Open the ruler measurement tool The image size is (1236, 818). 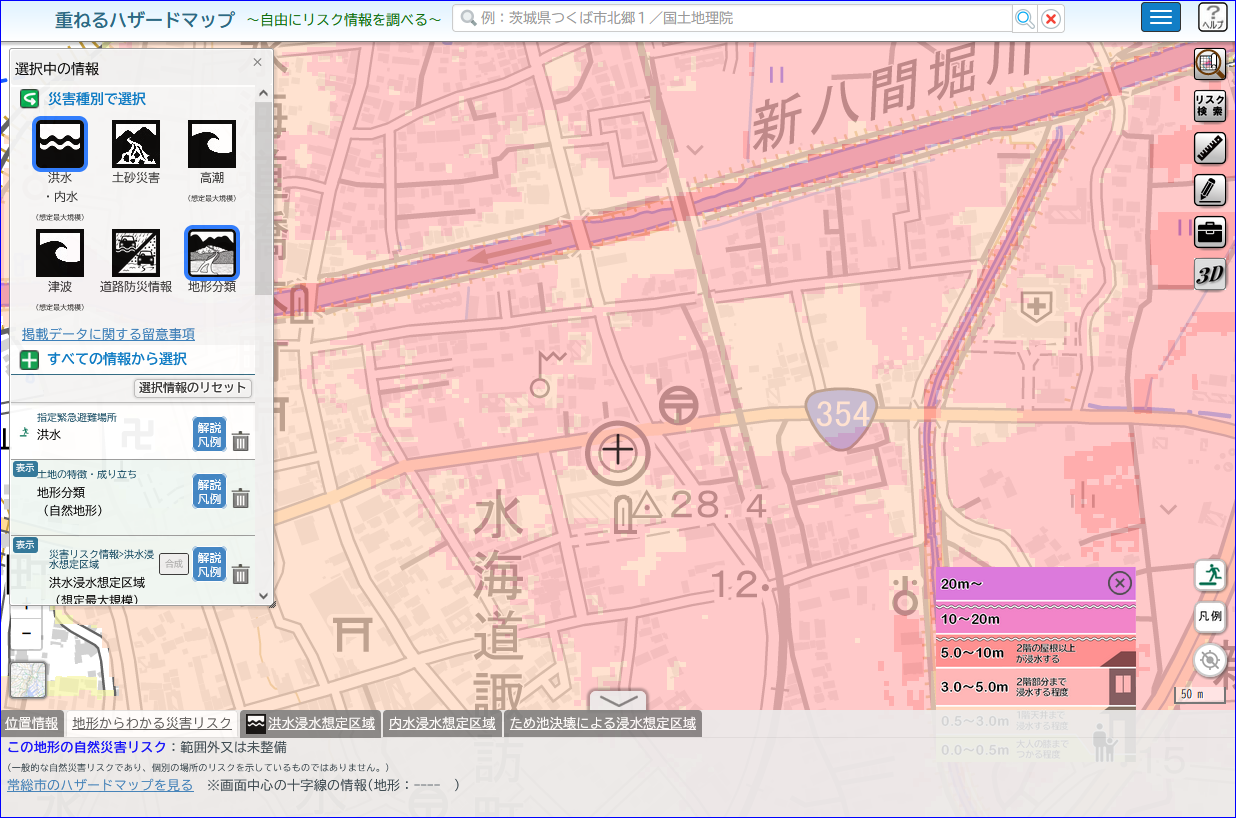click(1210, 148)
